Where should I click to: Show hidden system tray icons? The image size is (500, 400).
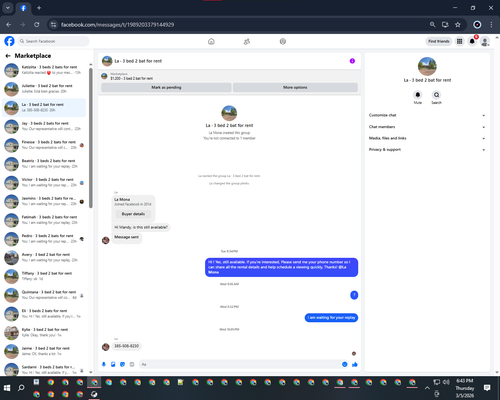(x=427, y=388)
